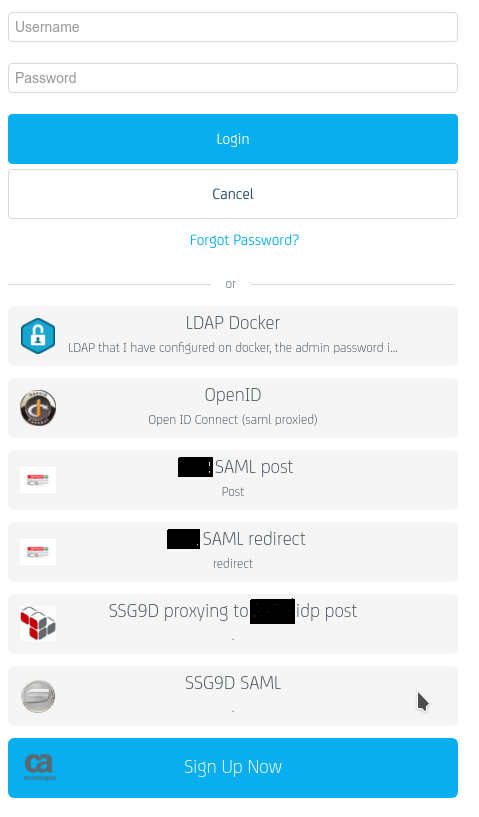Choose the SSG9D SAML title text
The width and height of the screenshot is (479, 817).
tap(233, 683)
